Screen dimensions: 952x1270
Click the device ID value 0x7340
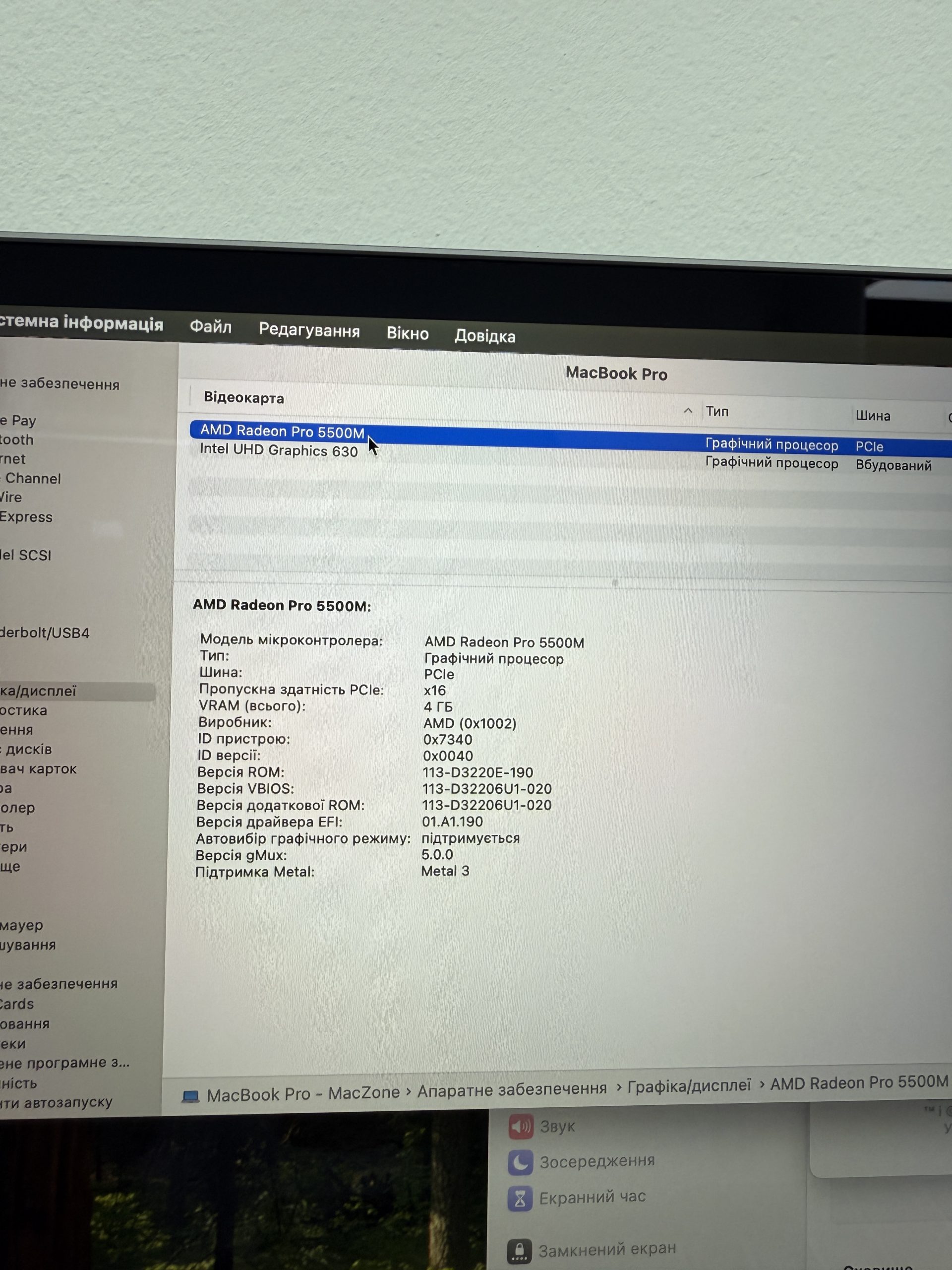[448, 740]
